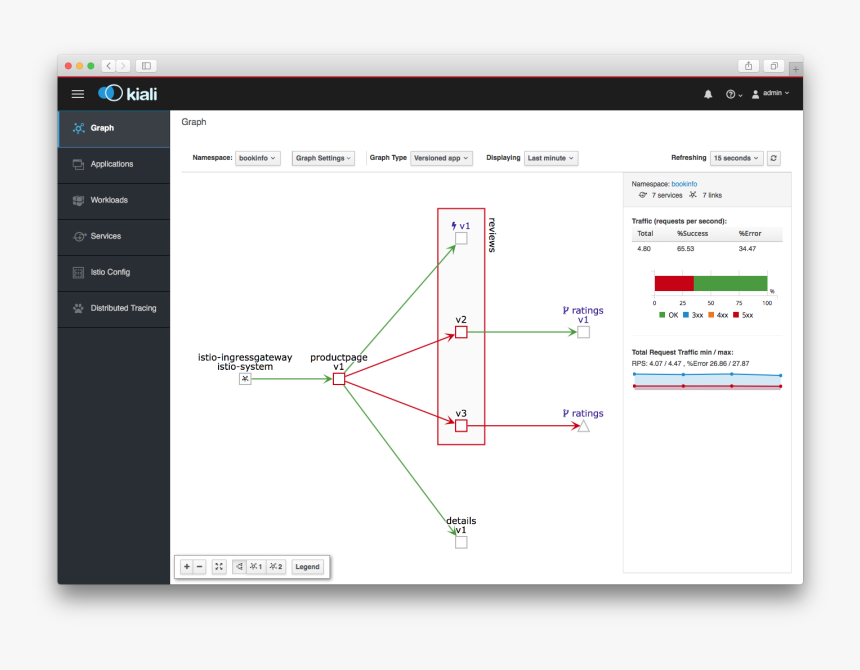
Task: Change the Refreshing interval dropdown
Action: (x=735, y=158)
